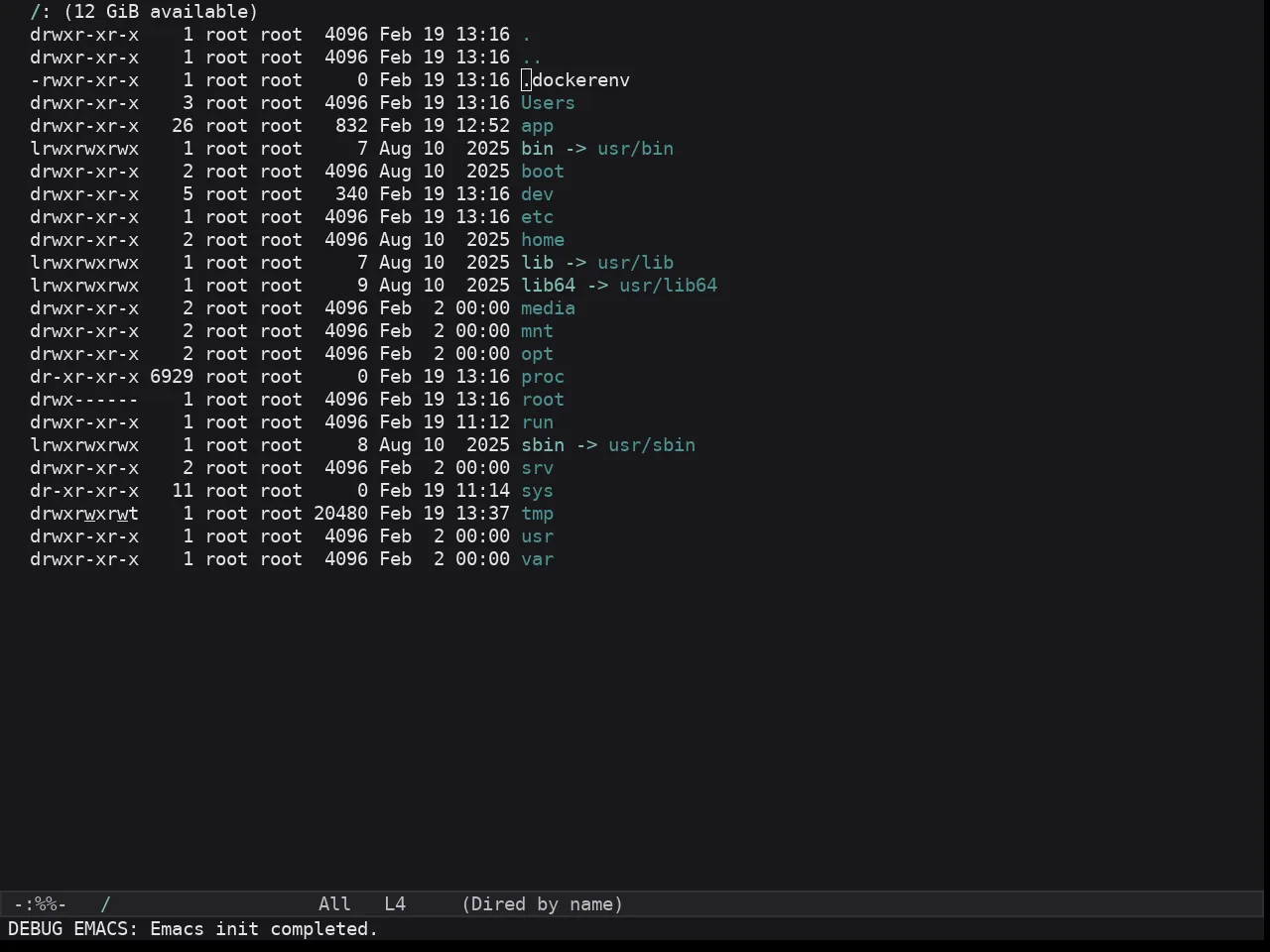
Task: Click the 'L4' line number in mode line
Action: click(395, 904)
